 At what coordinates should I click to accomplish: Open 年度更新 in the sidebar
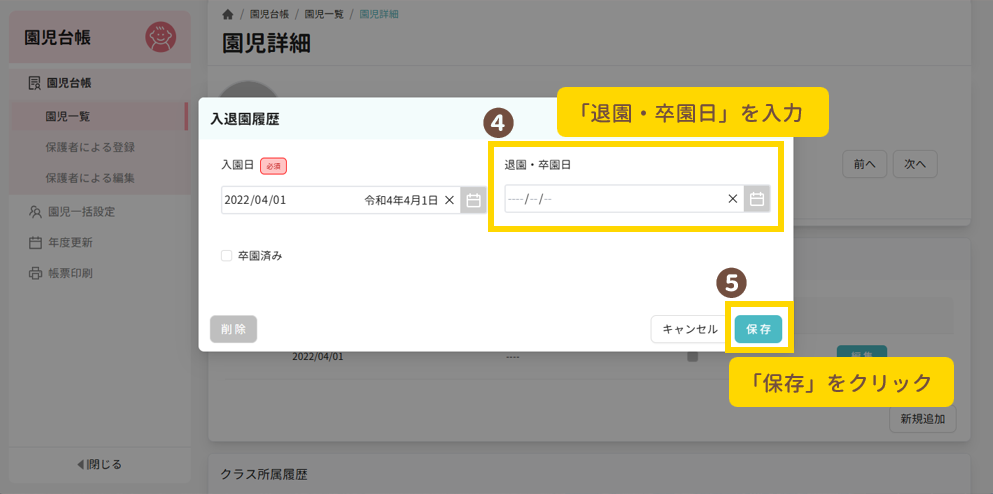pos(70,242)
